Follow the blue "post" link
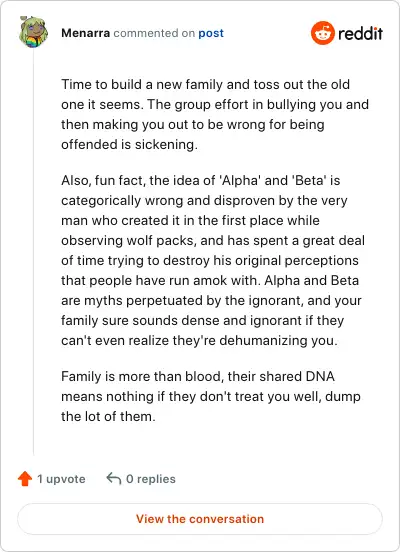400x552 pixels. (211, 33)
